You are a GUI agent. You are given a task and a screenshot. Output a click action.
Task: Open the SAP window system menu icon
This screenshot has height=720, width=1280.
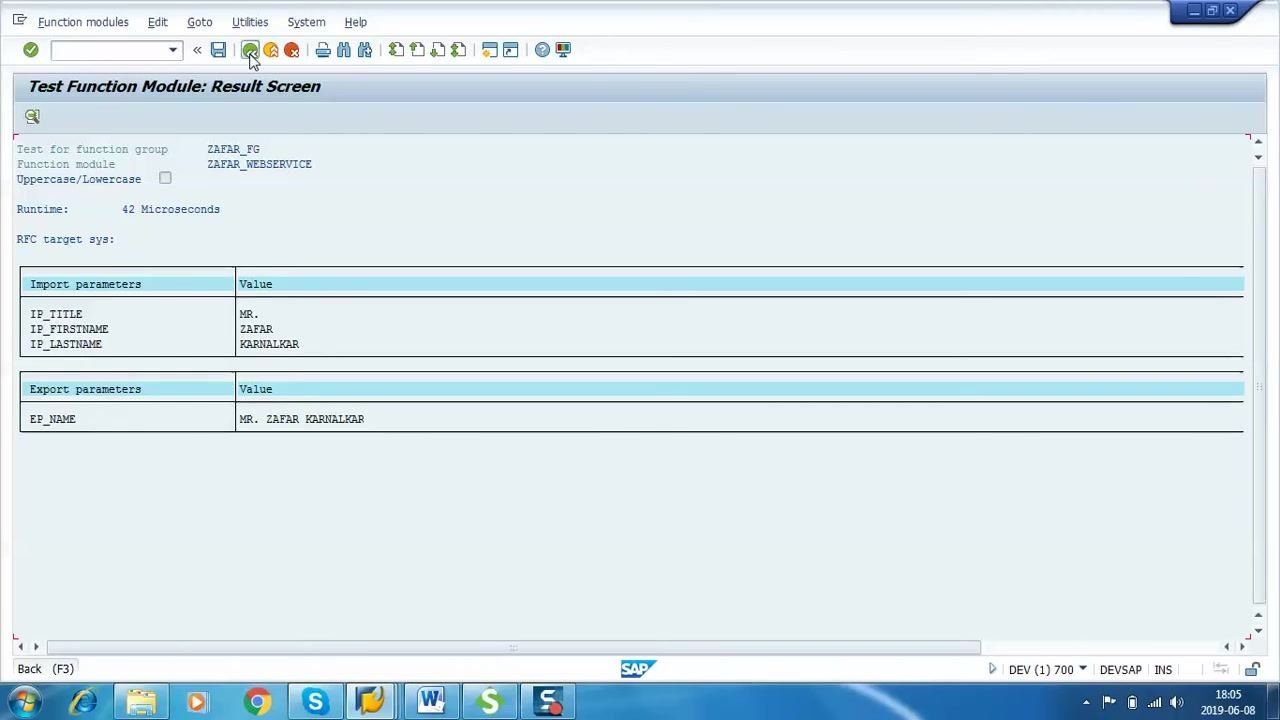[19, 20]
